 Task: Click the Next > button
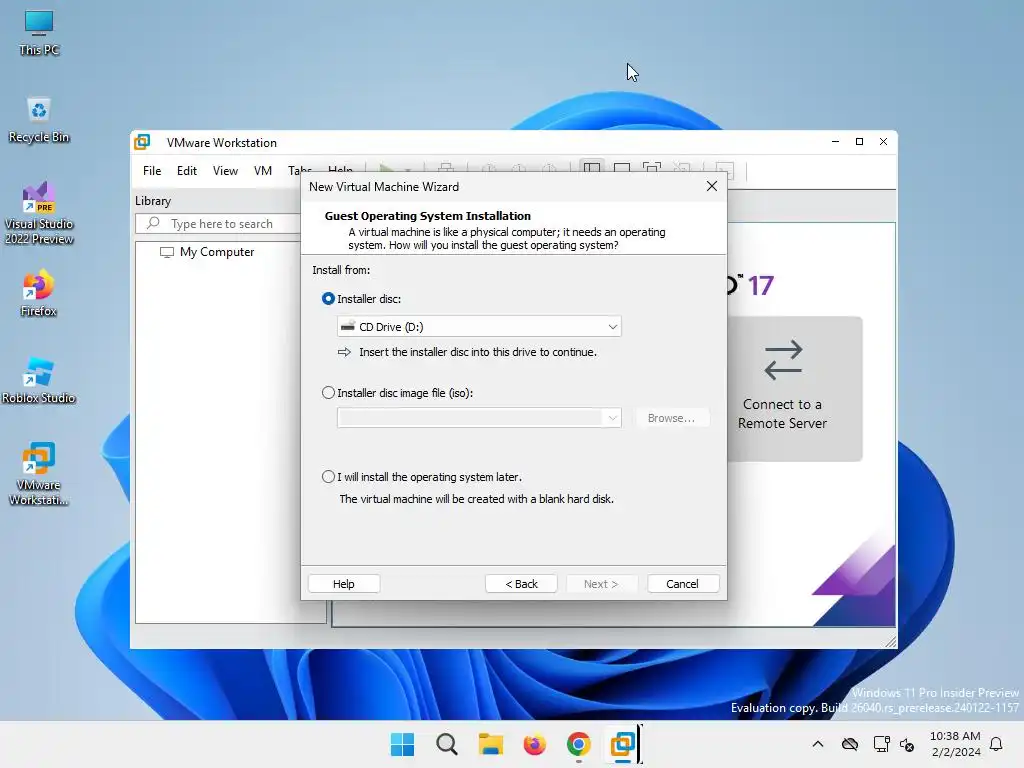(601, 584)
